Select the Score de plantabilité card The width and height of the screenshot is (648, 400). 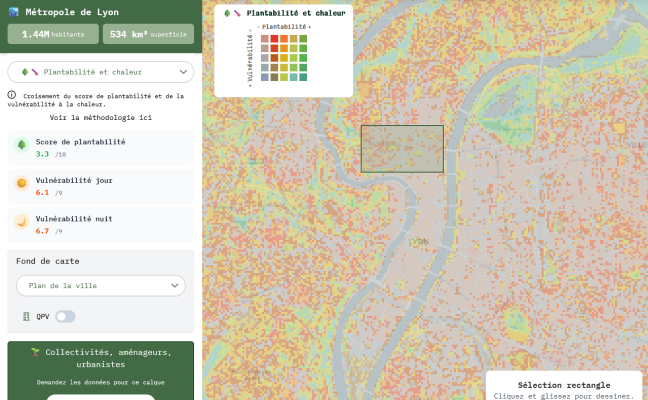(x=100, y=148)
